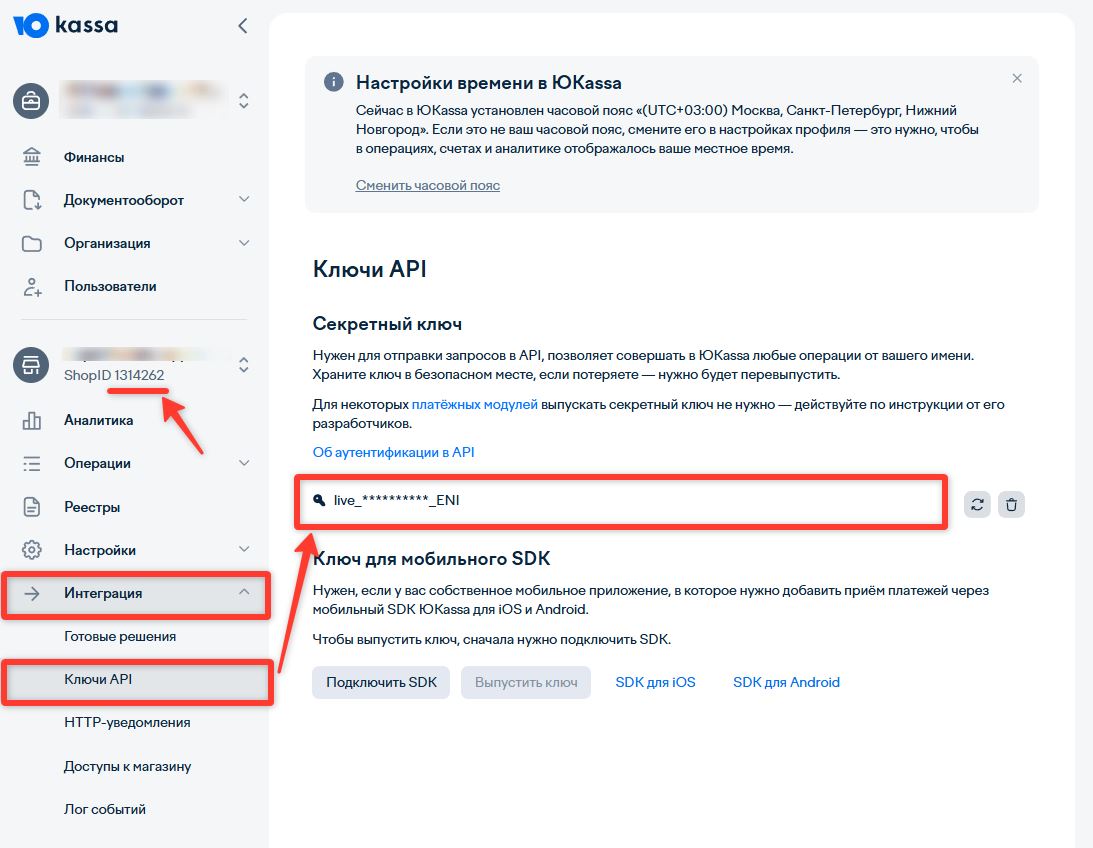
Task: Click the Документооборот document icon
Action: (x=32, y=200)
